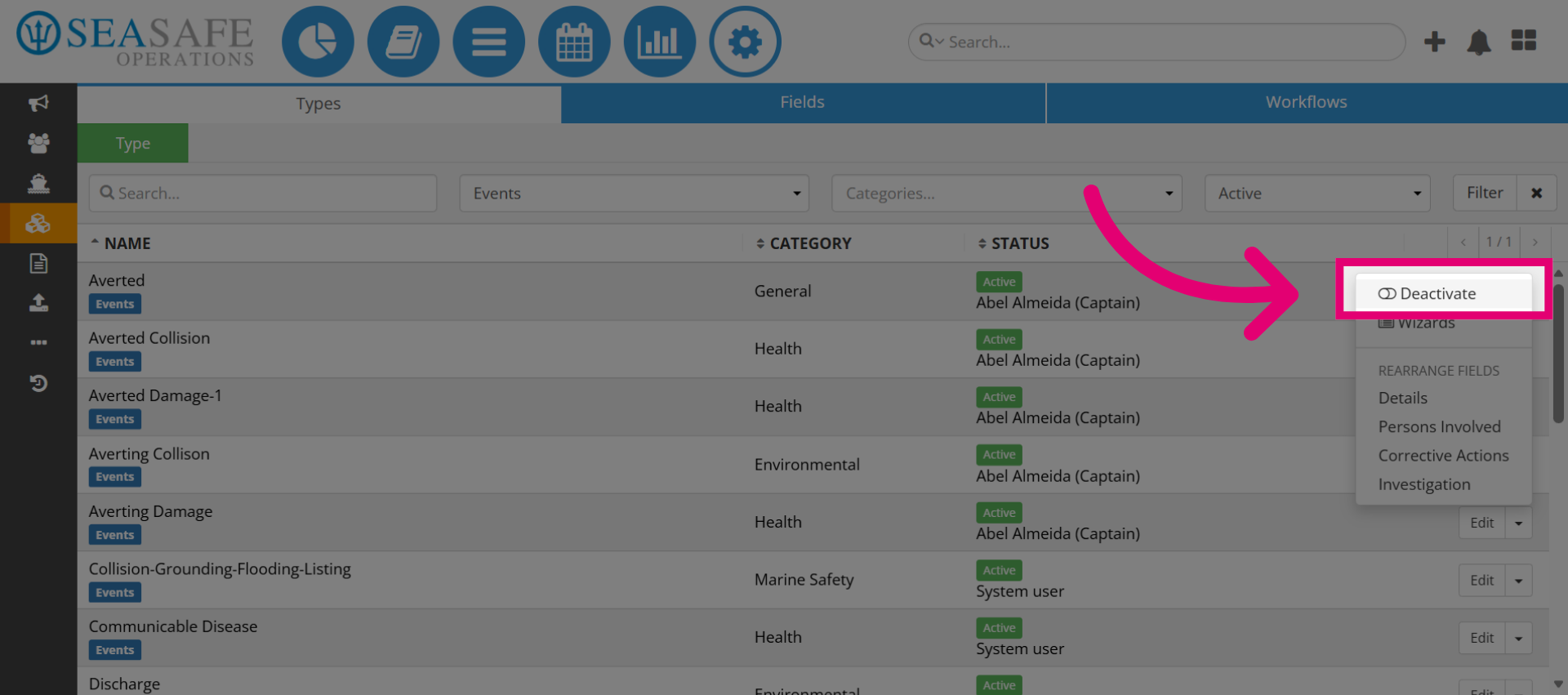Open the bar chart reports icon
Viewport: 1568px width, 695px height.
click(x=660, y=42)
